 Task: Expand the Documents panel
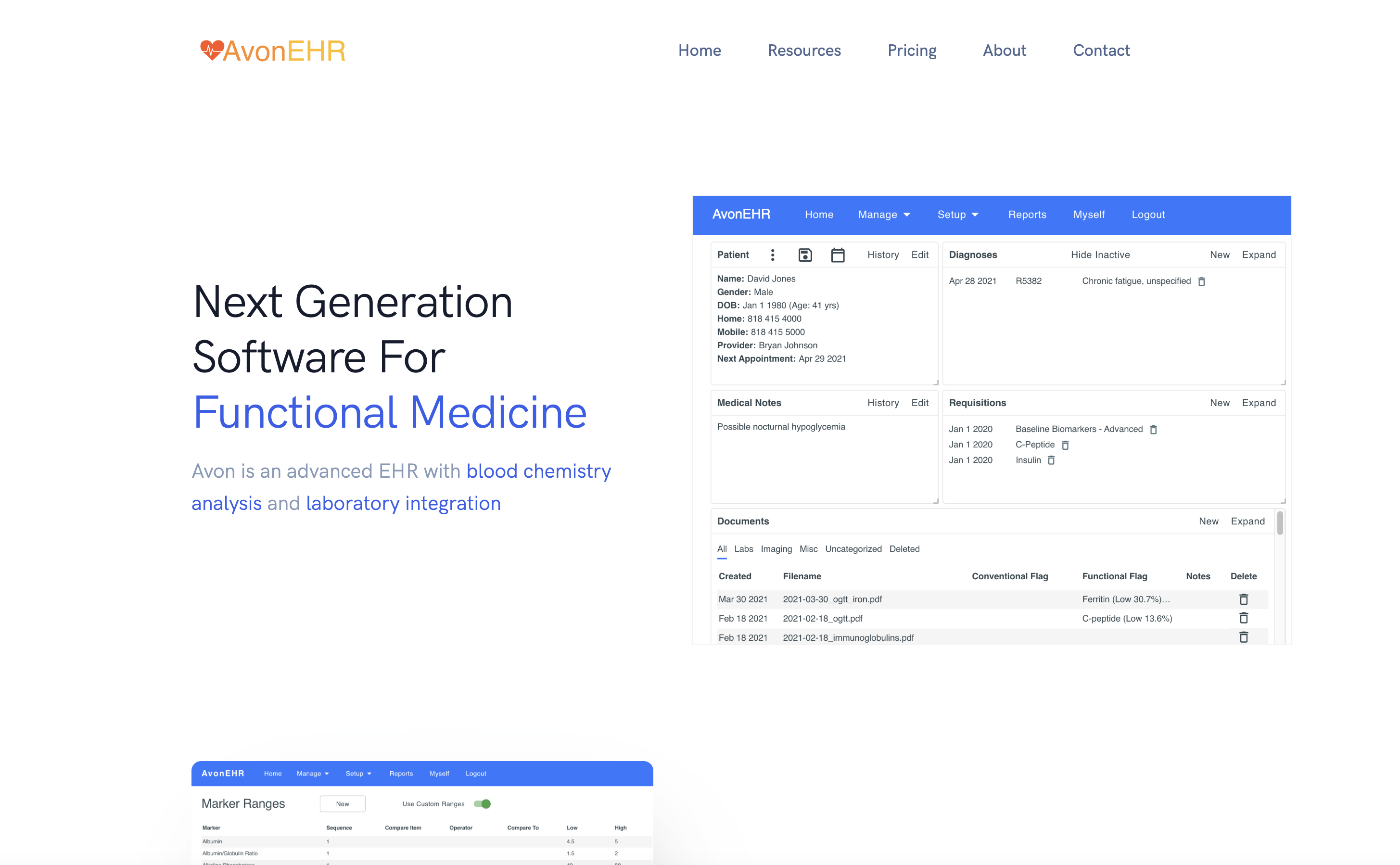tap(1247, 521)
